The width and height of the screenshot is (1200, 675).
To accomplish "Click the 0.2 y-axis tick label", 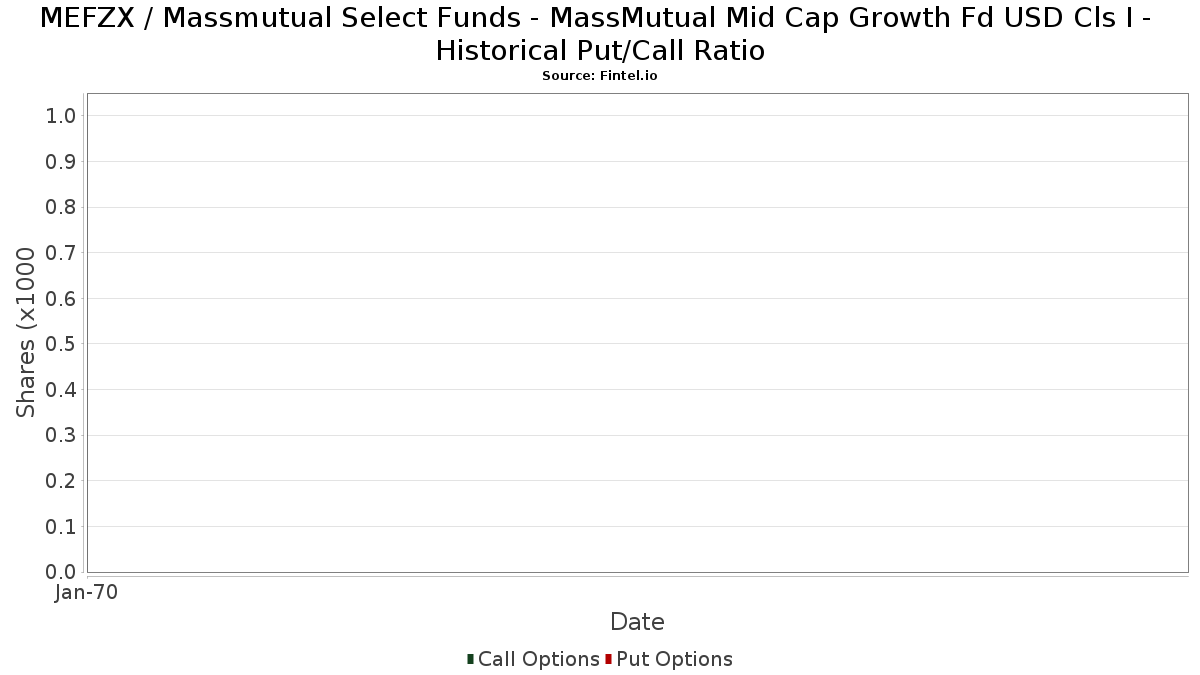I will point(61,481).
